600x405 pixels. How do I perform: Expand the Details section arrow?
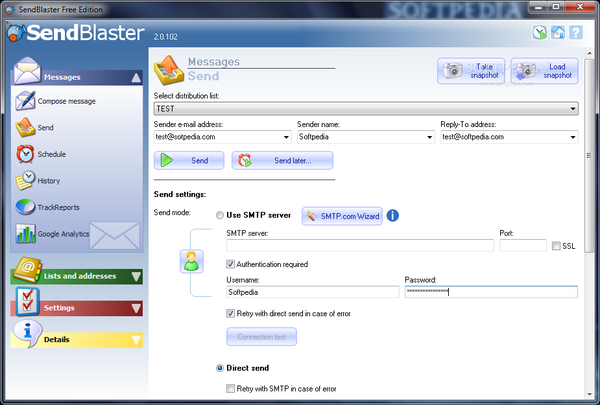[x=136, y=340]
